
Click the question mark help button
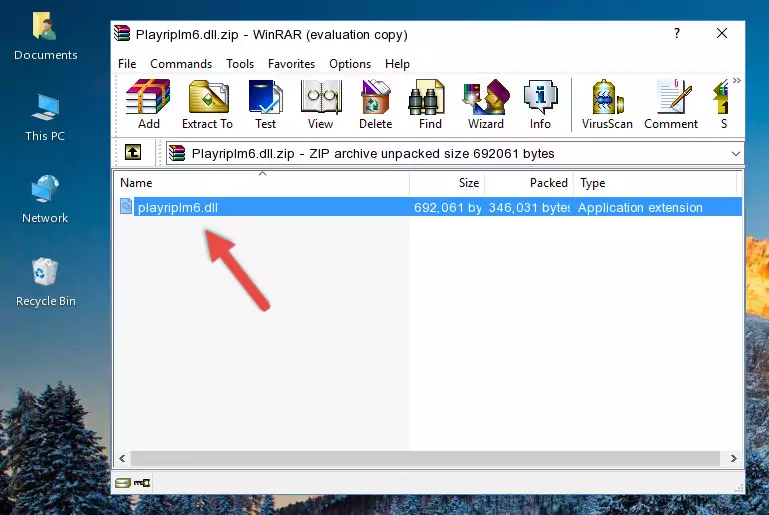(677, 33)
